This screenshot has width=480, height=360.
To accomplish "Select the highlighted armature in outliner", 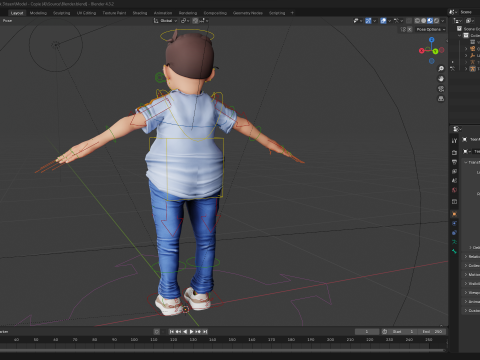I will click(472, 69).
